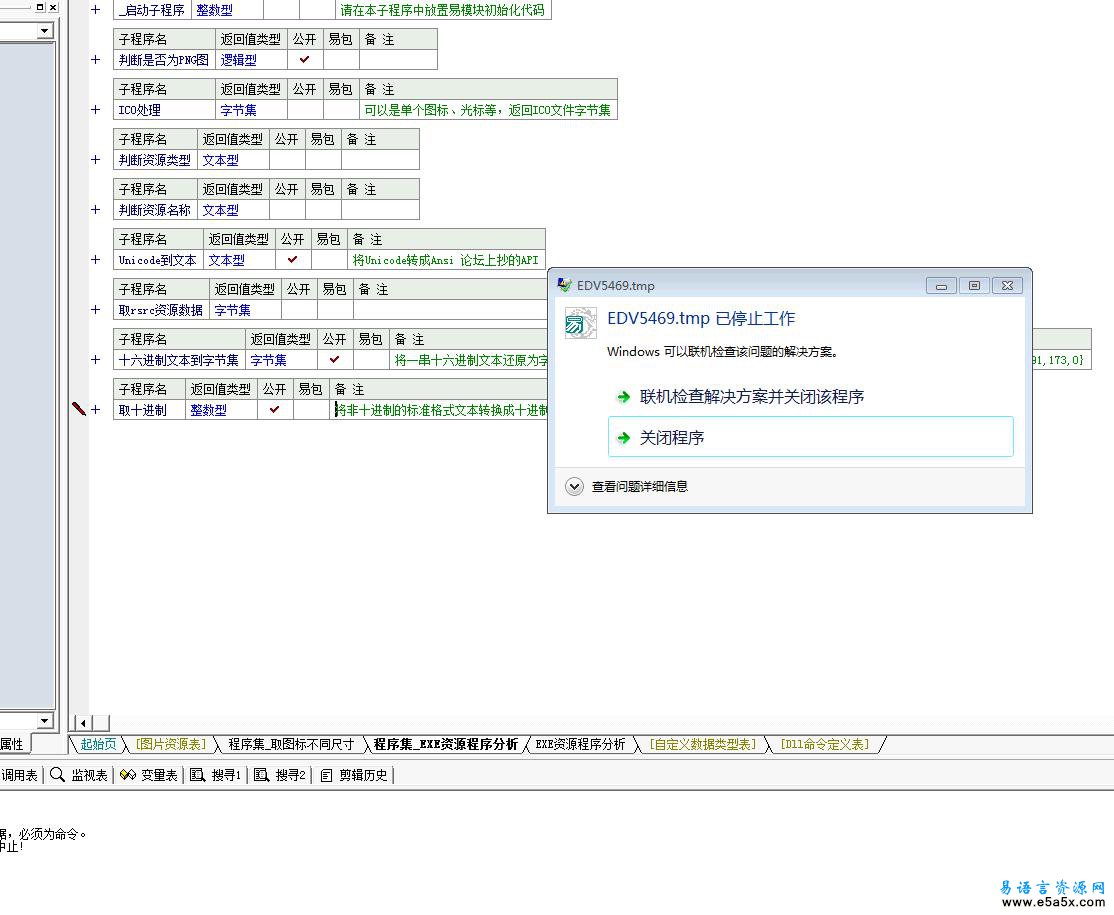
Task: Click the 字节集 return type of ICO处理
Action: [252, 109]
